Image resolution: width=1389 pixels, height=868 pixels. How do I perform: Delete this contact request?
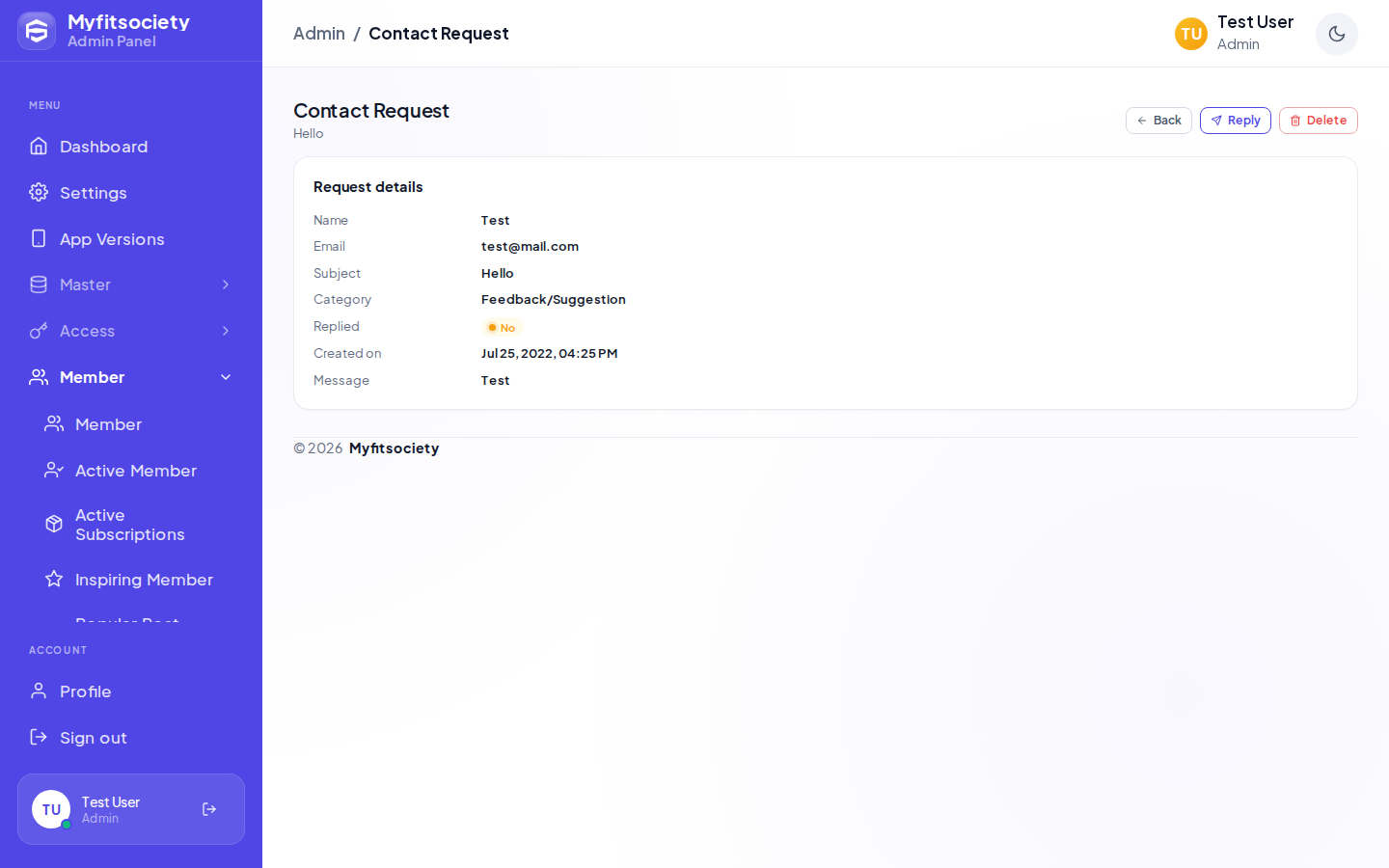(x=1319, y=121)
